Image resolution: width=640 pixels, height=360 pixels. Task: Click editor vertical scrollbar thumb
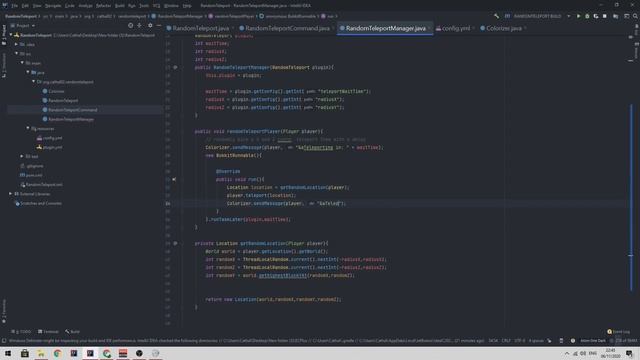click(x=631, y=198)
